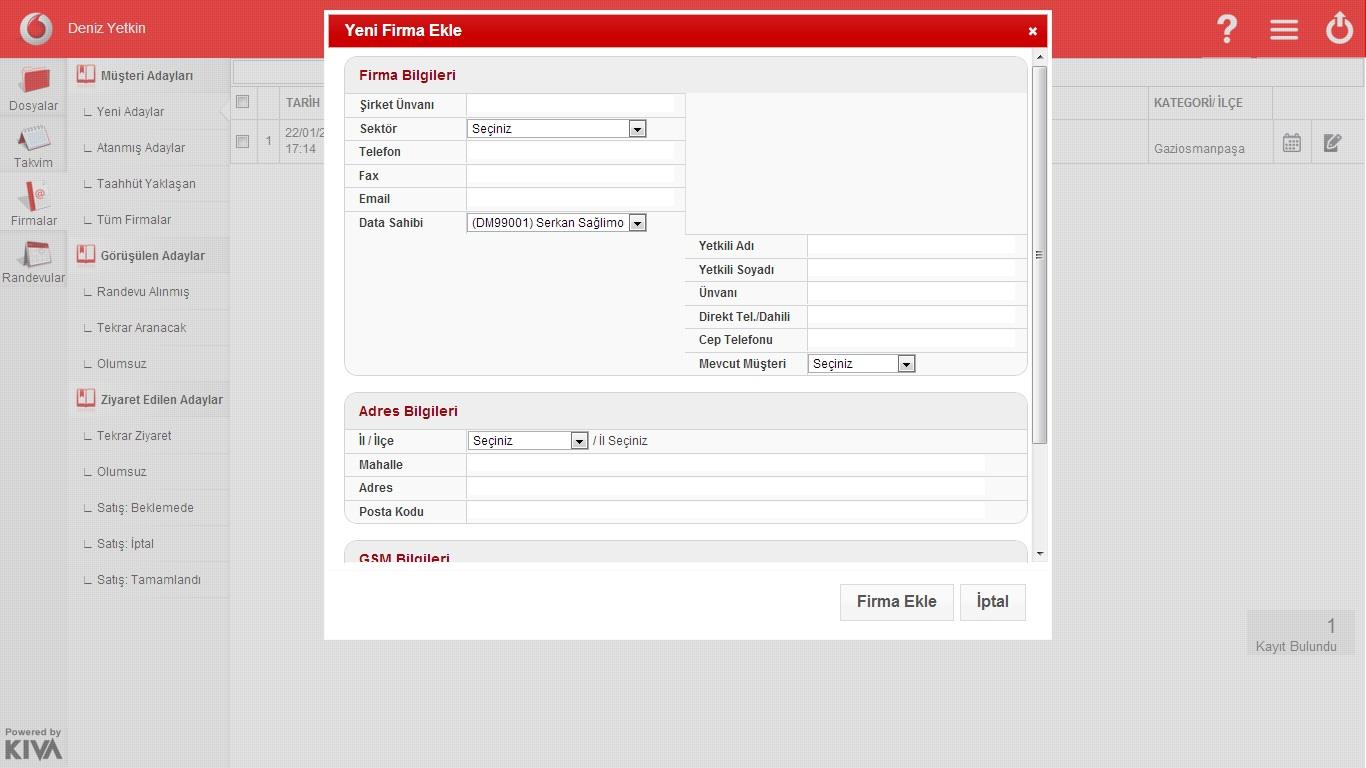
Task: Click the Cep Telefonu input field
Action: point(911,340)
